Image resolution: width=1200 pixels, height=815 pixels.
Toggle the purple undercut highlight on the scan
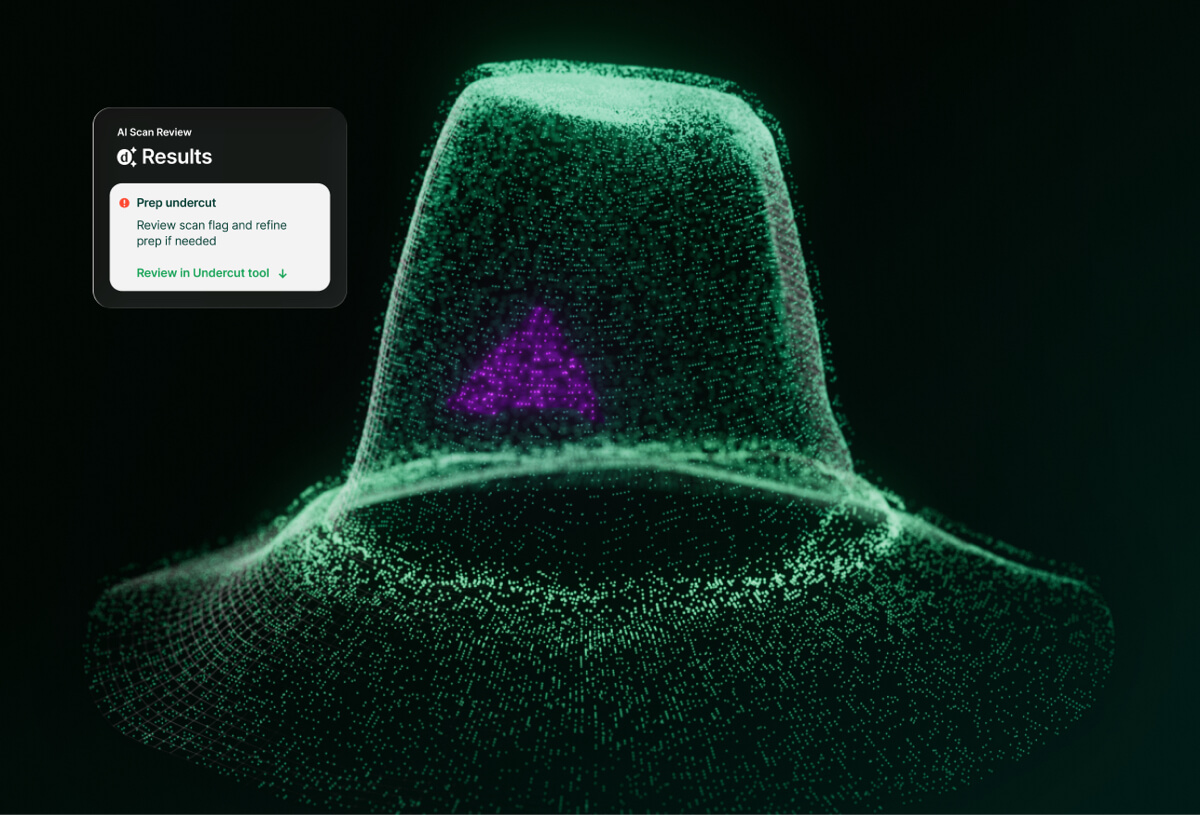tap(530, 370)
